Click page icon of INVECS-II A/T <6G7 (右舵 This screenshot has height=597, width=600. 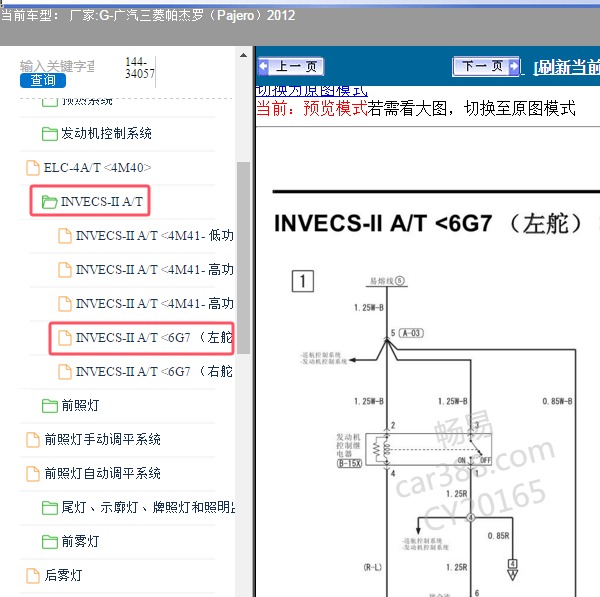(x=65, y=372)
